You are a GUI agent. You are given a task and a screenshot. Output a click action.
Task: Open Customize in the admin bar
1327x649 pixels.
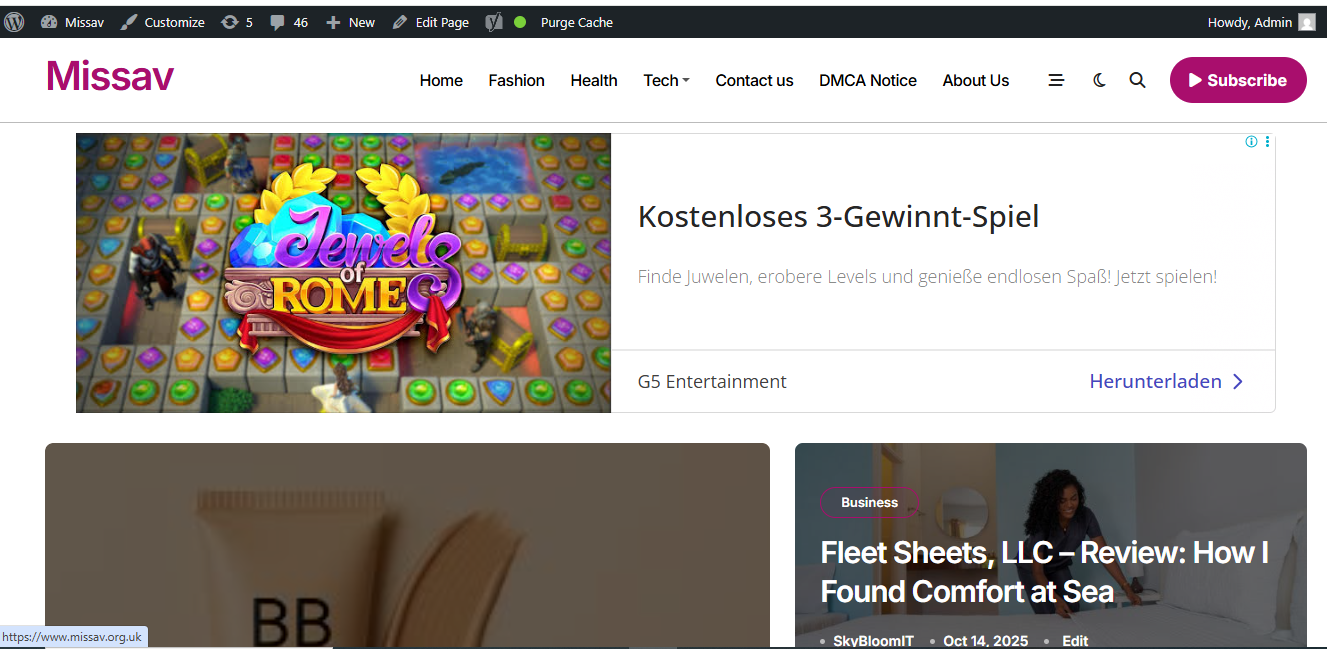(x=163, y=22)
